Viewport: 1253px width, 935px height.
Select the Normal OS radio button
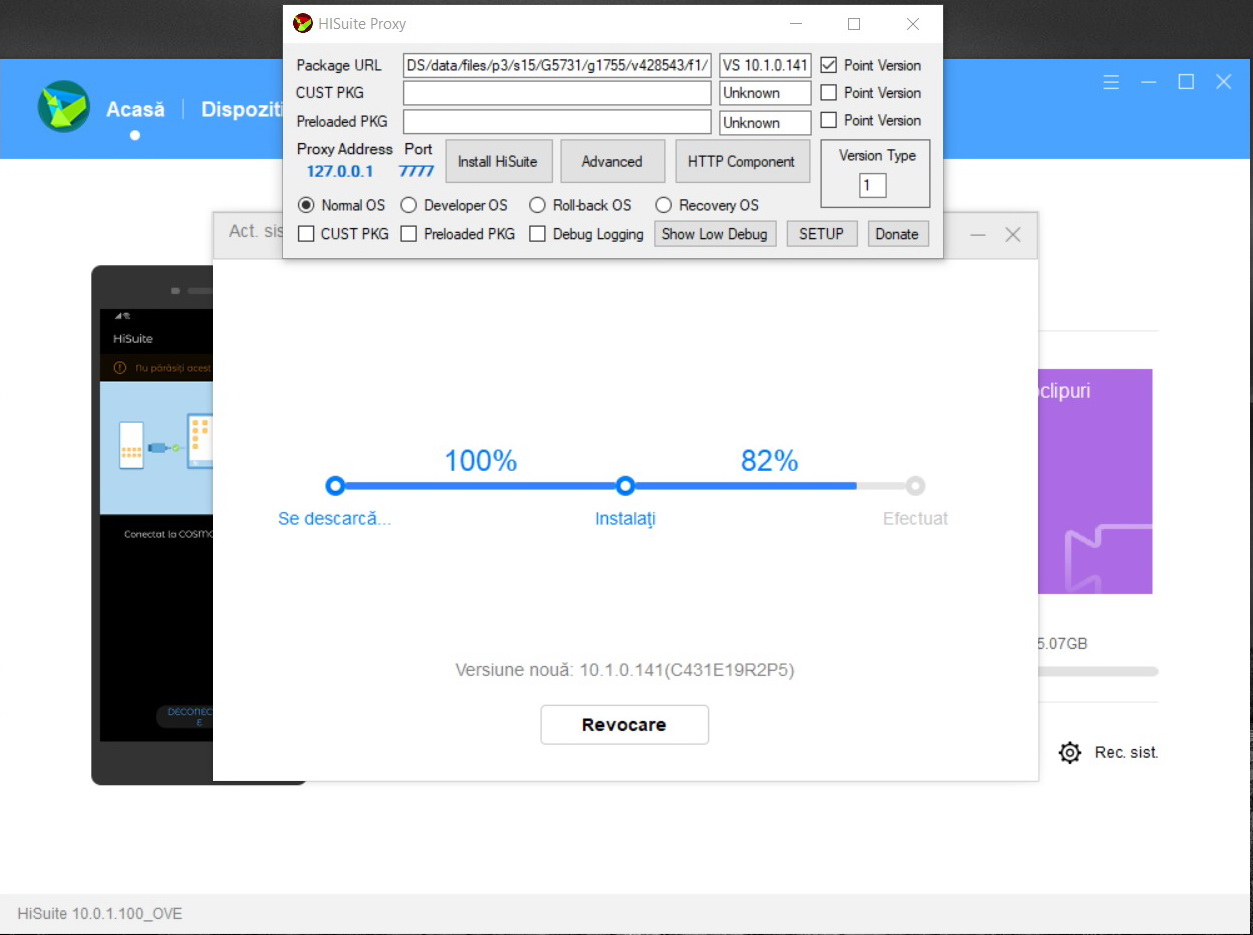tap(306, 205)
